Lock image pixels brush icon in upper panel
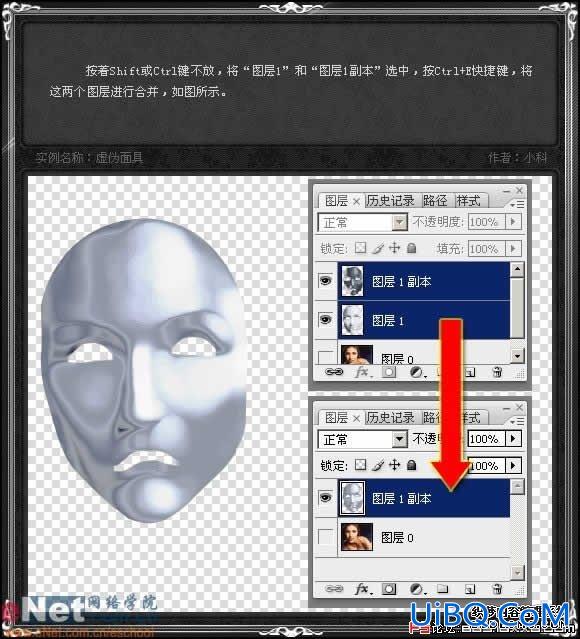The height and width of the screenshot is (639, 580). (x=378, y=248)
